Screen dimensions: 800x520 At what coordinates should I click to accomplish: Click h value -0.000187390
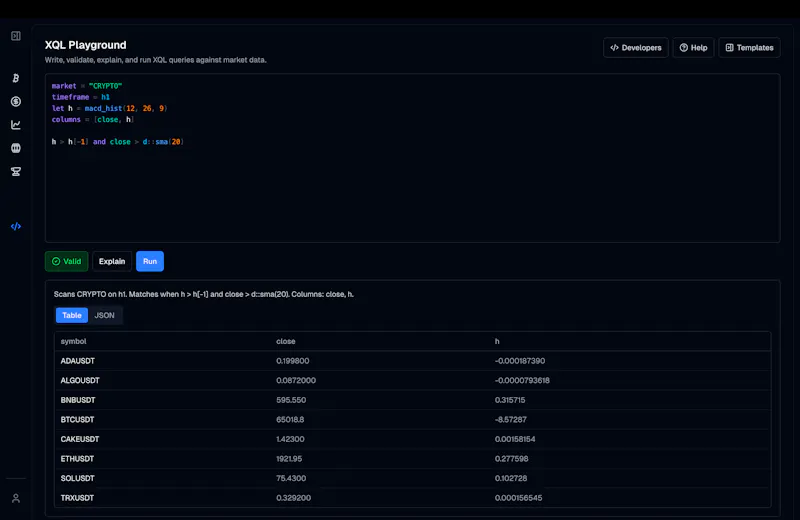[520, 361]
